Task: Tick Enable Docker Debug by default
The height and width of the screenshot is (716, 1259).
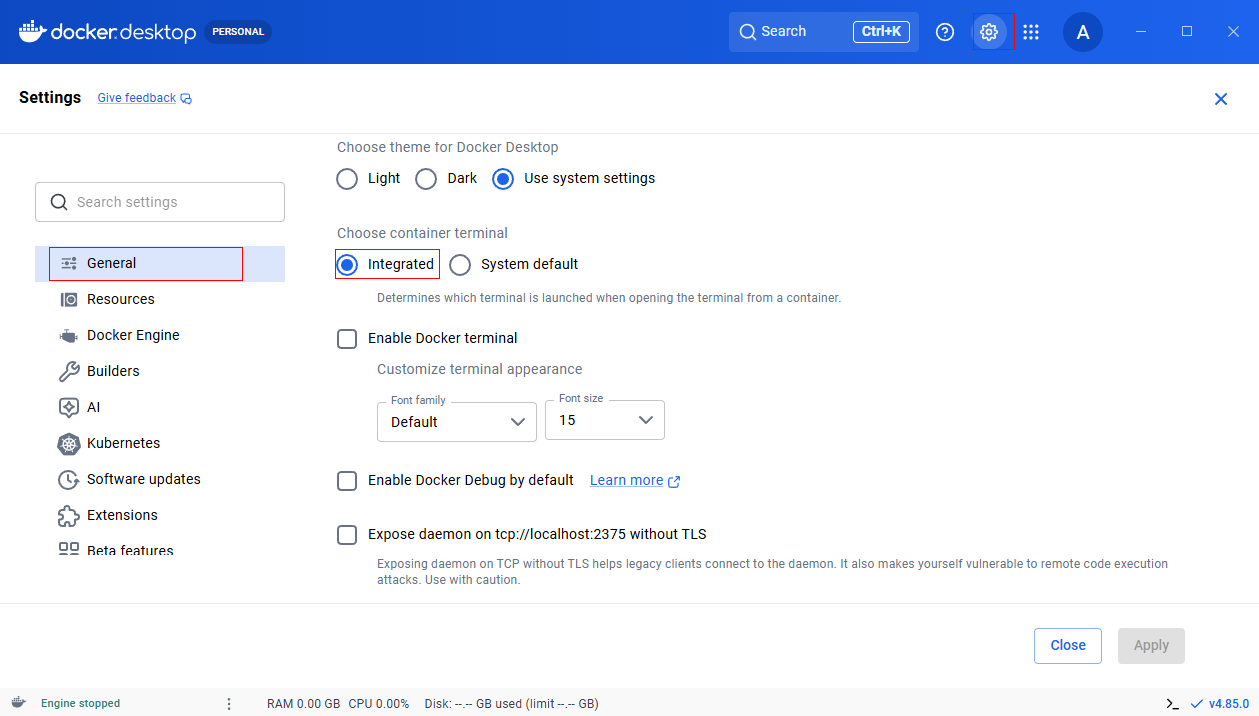Action: coord(347,481)
